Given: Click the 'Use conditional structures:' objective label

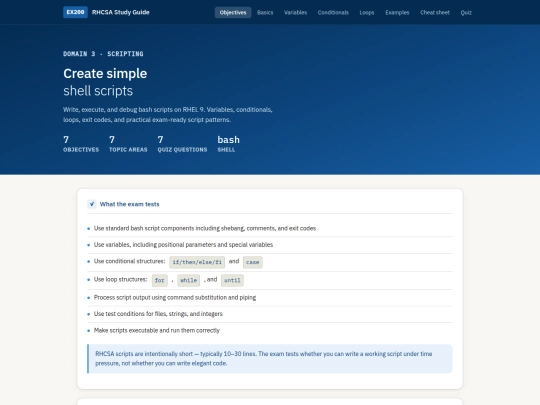Looking at the screenshot, I should [129, 261].
